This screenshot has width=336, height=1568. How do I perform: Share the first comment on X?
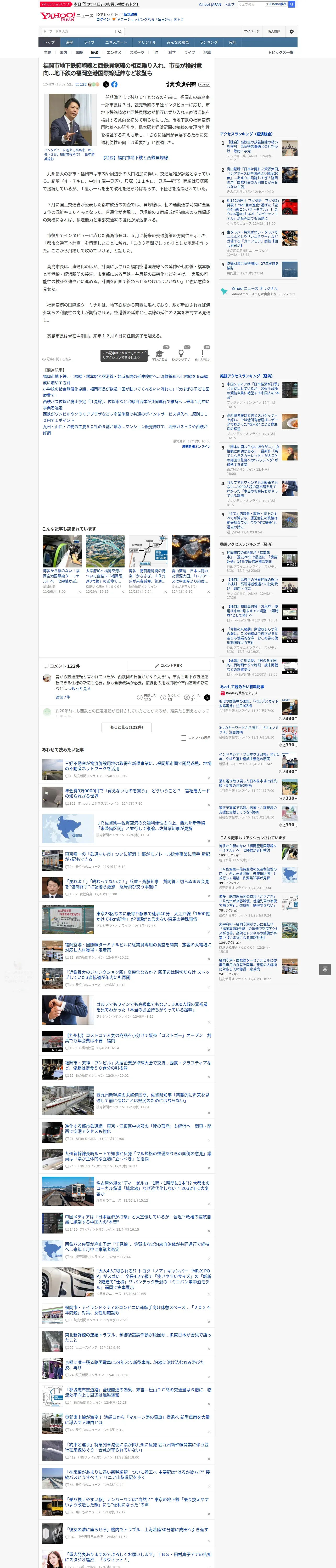pos(207,697)
